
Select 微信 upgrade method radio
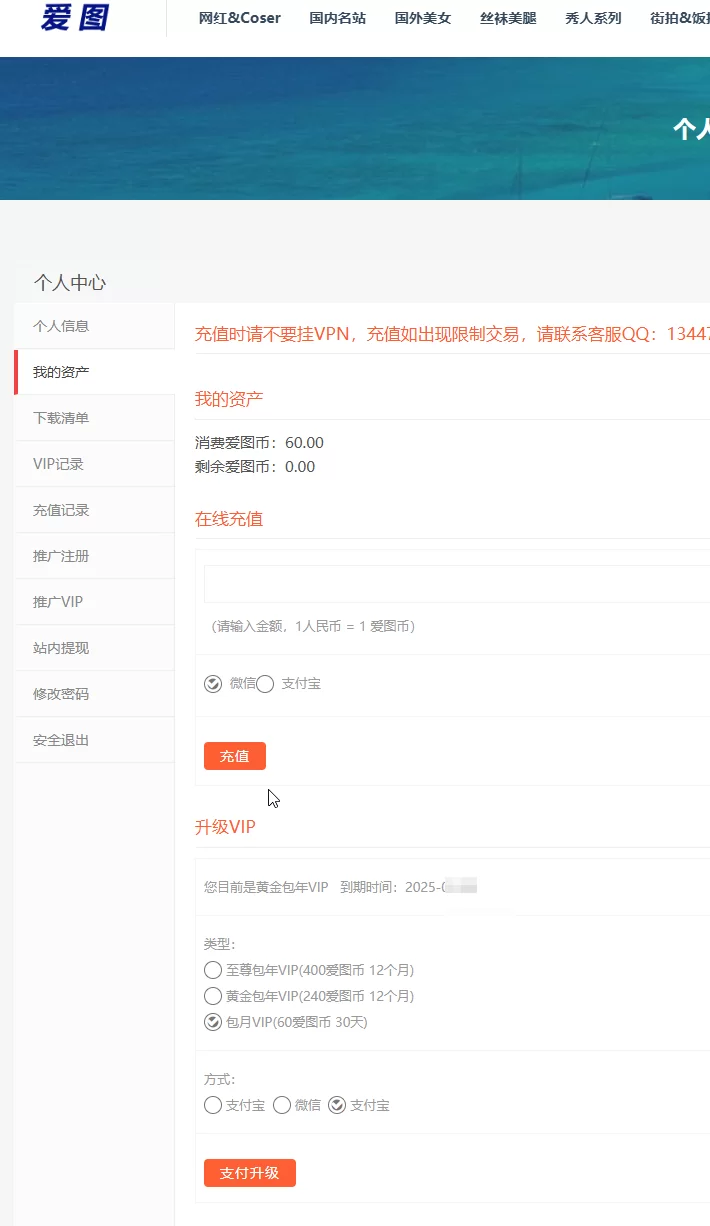[282, 1105]
